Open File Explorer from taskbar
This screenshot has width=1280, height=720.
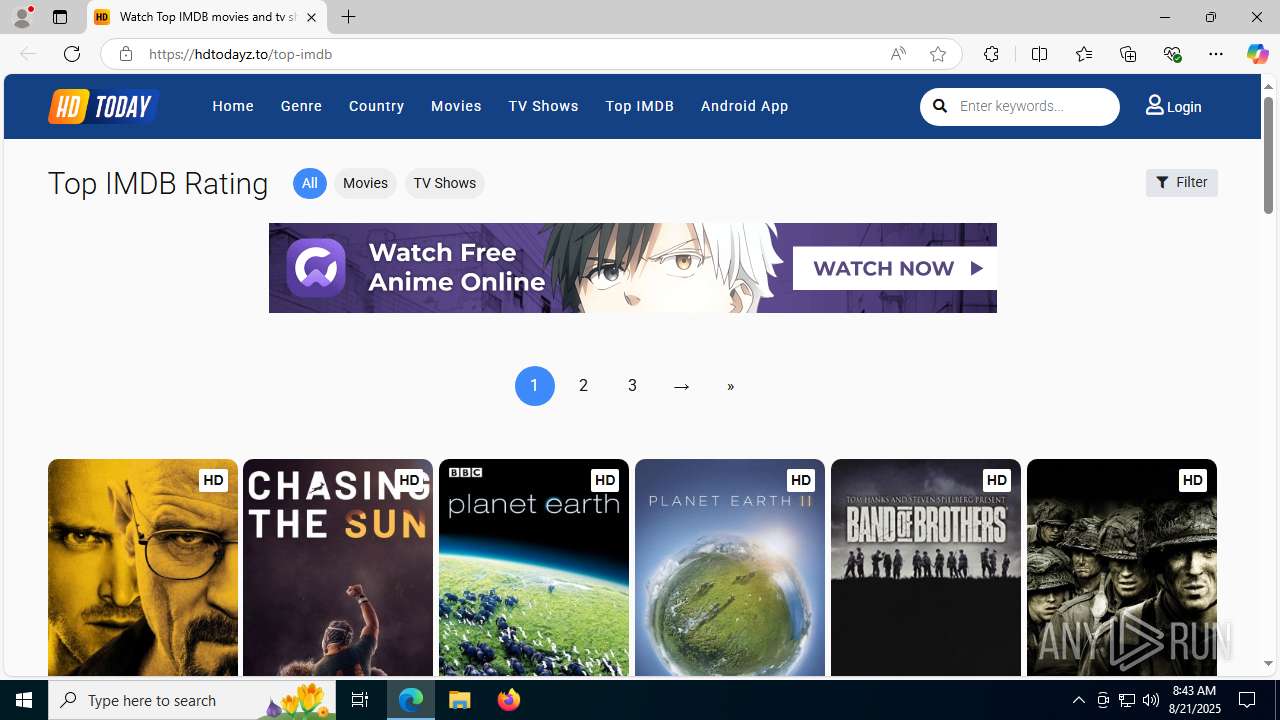(x=460, y=700)
